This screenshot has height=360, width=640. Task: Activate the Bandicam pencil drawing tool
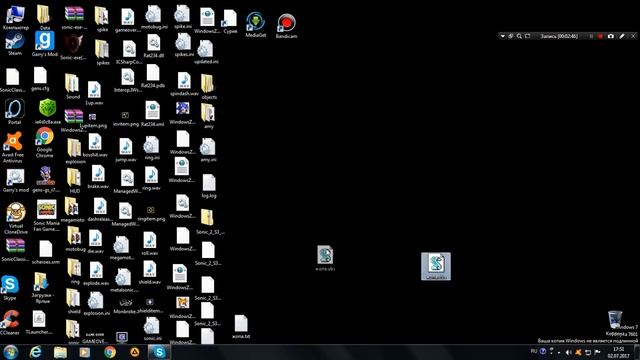tap(622, 36)
